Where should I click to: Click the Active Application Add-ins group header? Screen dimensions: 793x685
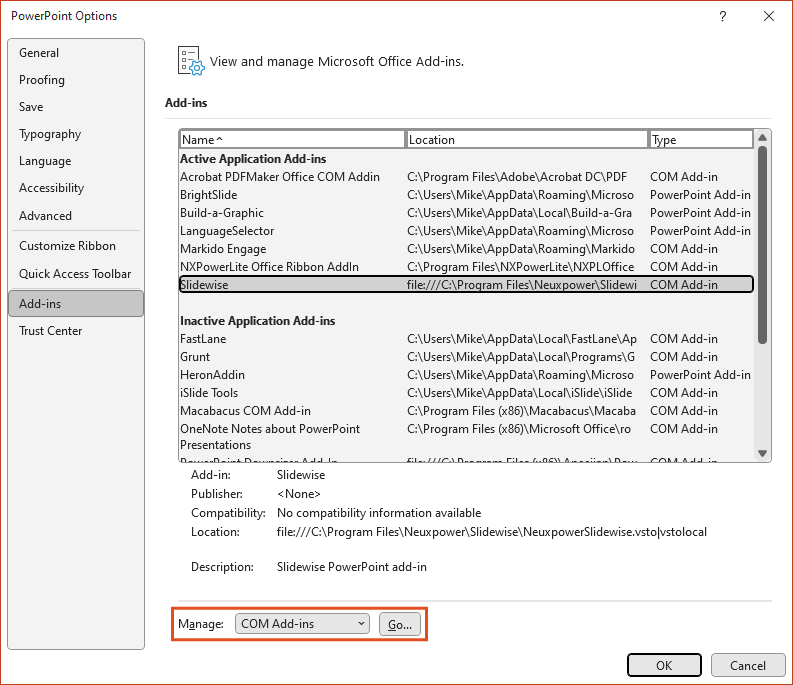click(253, 159)
